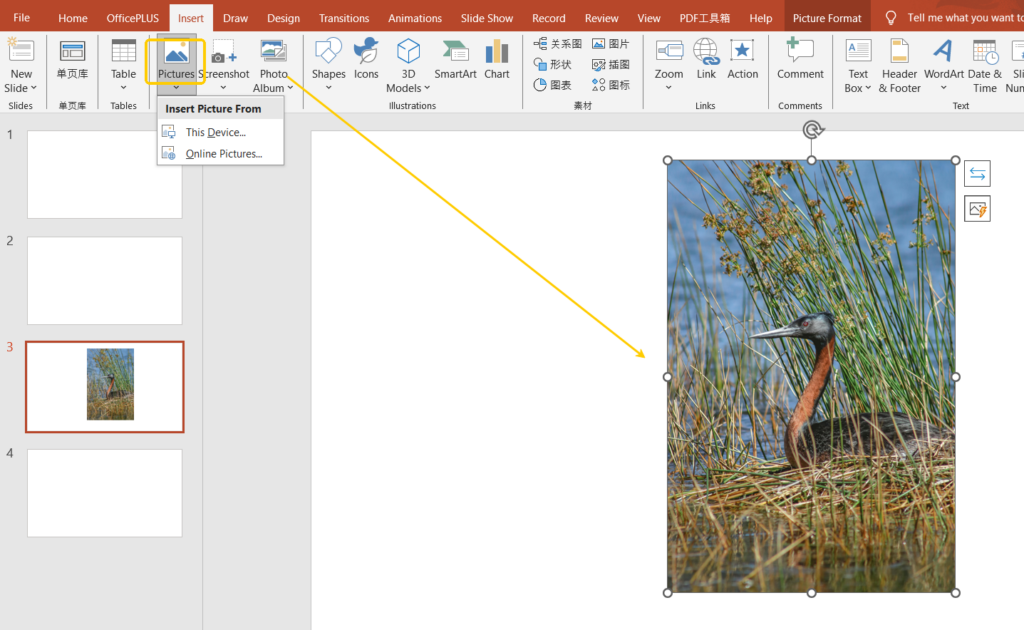The width and height of the screenshot is (1024, 630).
Task: Click the WordArt icon
Action: pyautogui.click(x=943, y=52)
